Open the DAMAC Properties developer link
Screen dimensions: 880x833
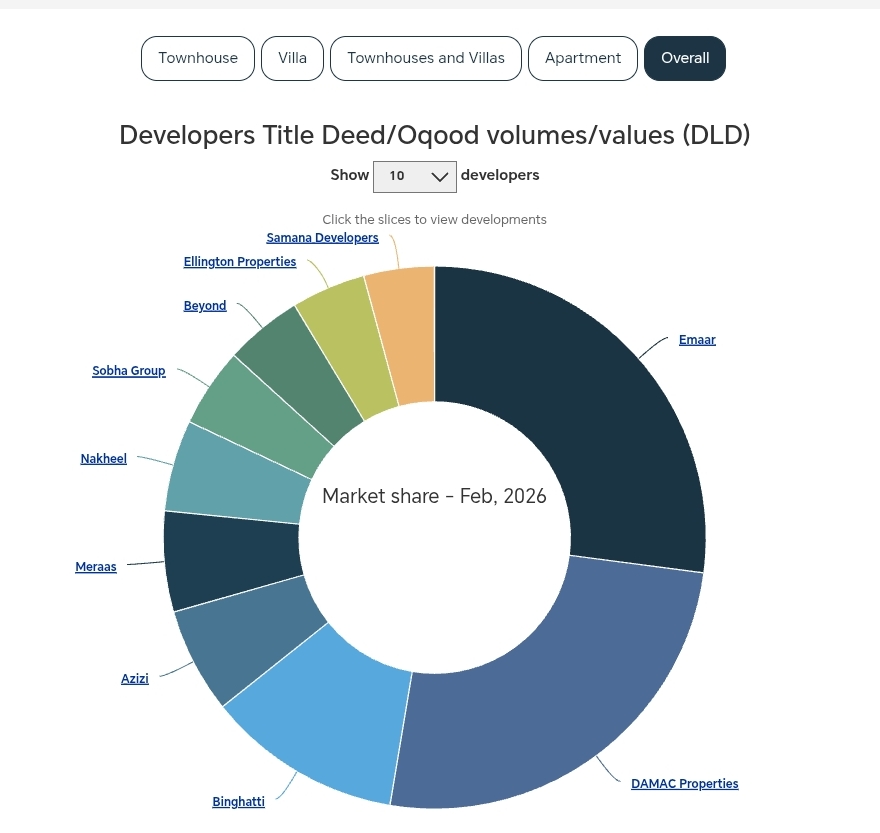tap(684, 783)
